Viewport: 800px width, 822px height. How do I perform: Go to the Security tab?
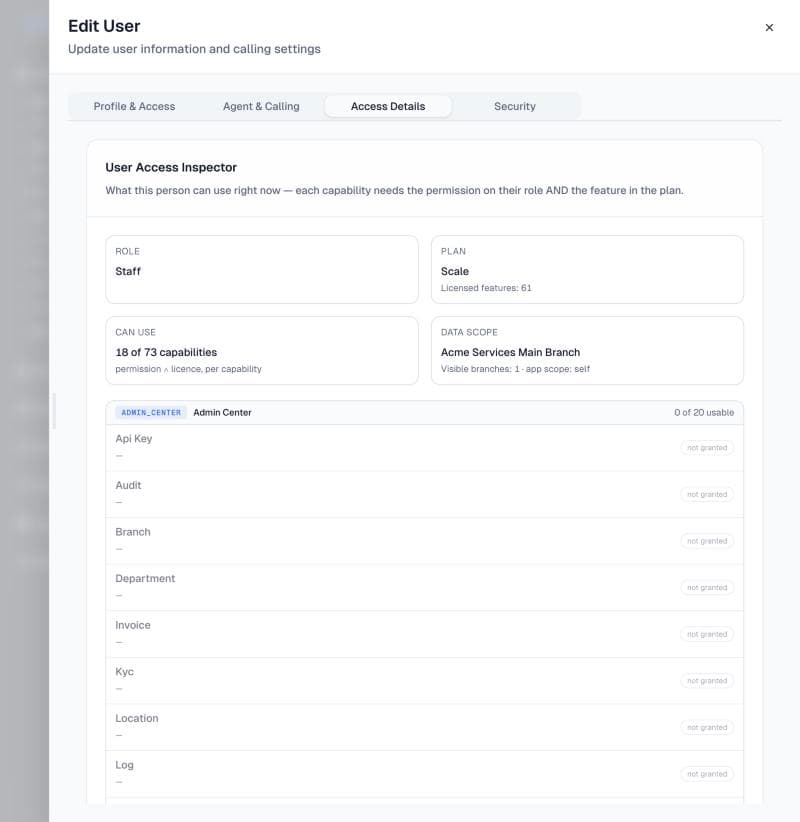click(515, 106)
